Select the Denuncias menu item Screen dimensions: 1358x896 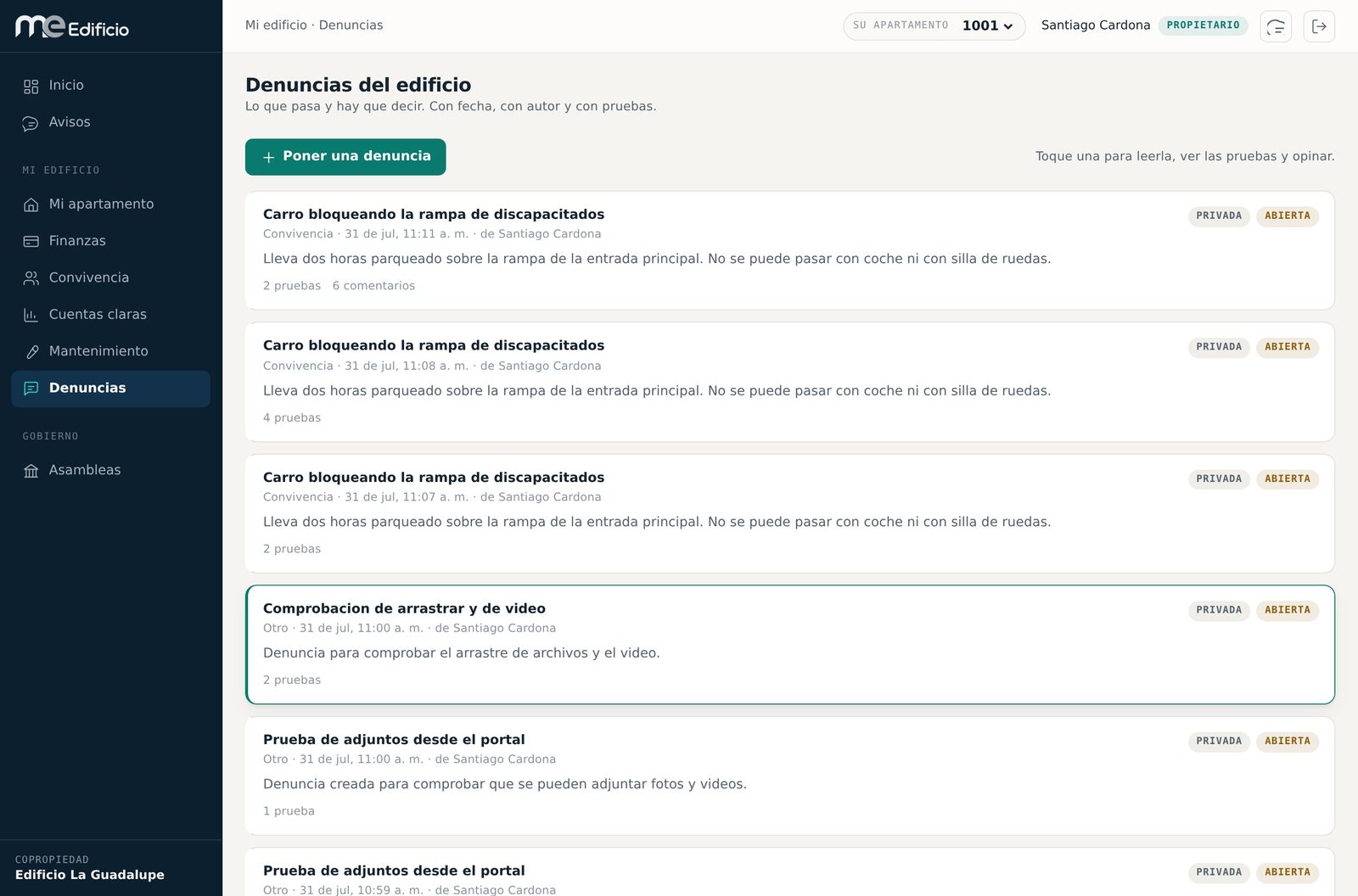(111, 389)
